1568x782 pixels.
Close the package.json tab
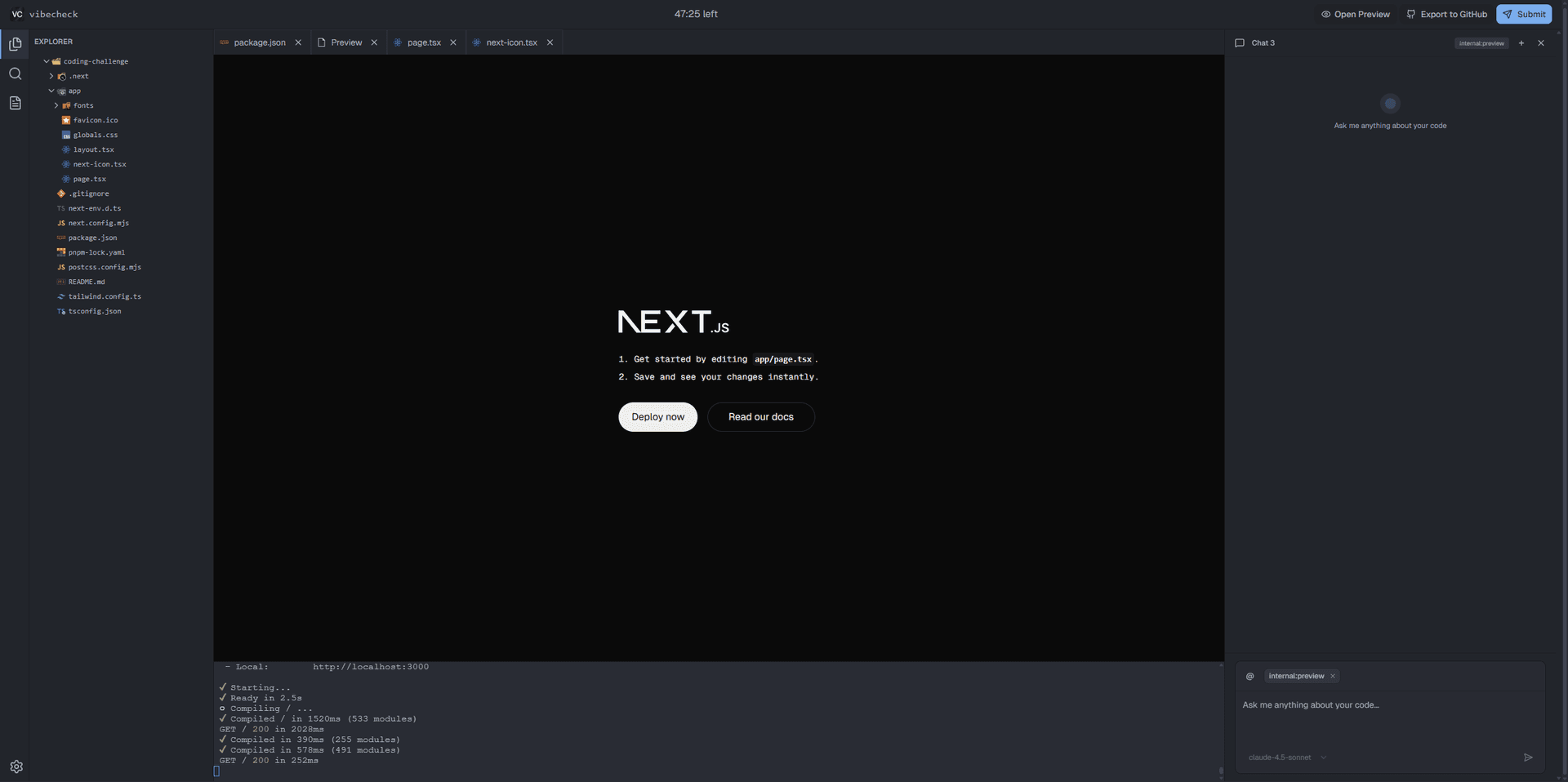pos(298,42)
